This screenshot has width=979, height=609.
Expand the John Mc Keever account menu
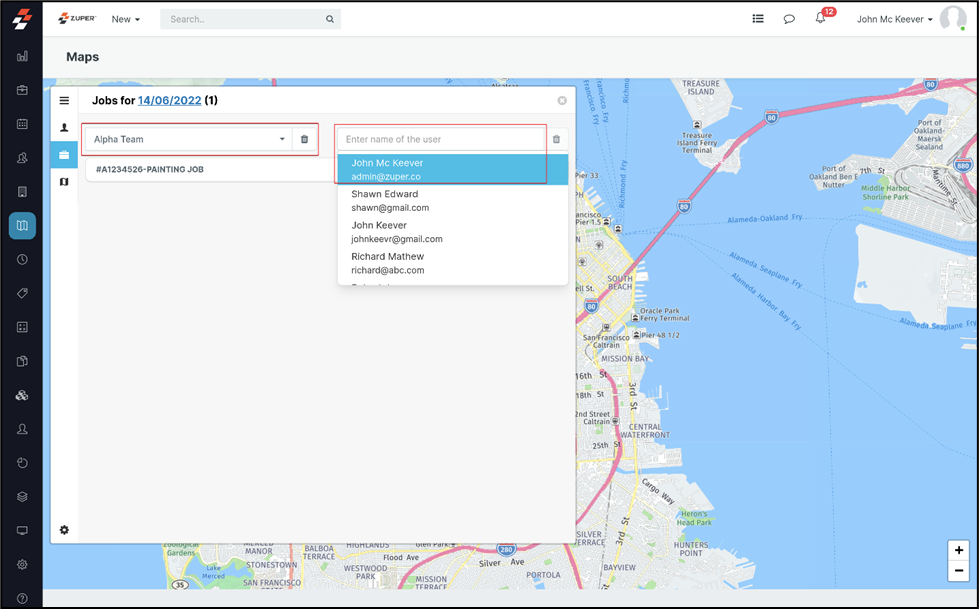click(x=894, y=19)
